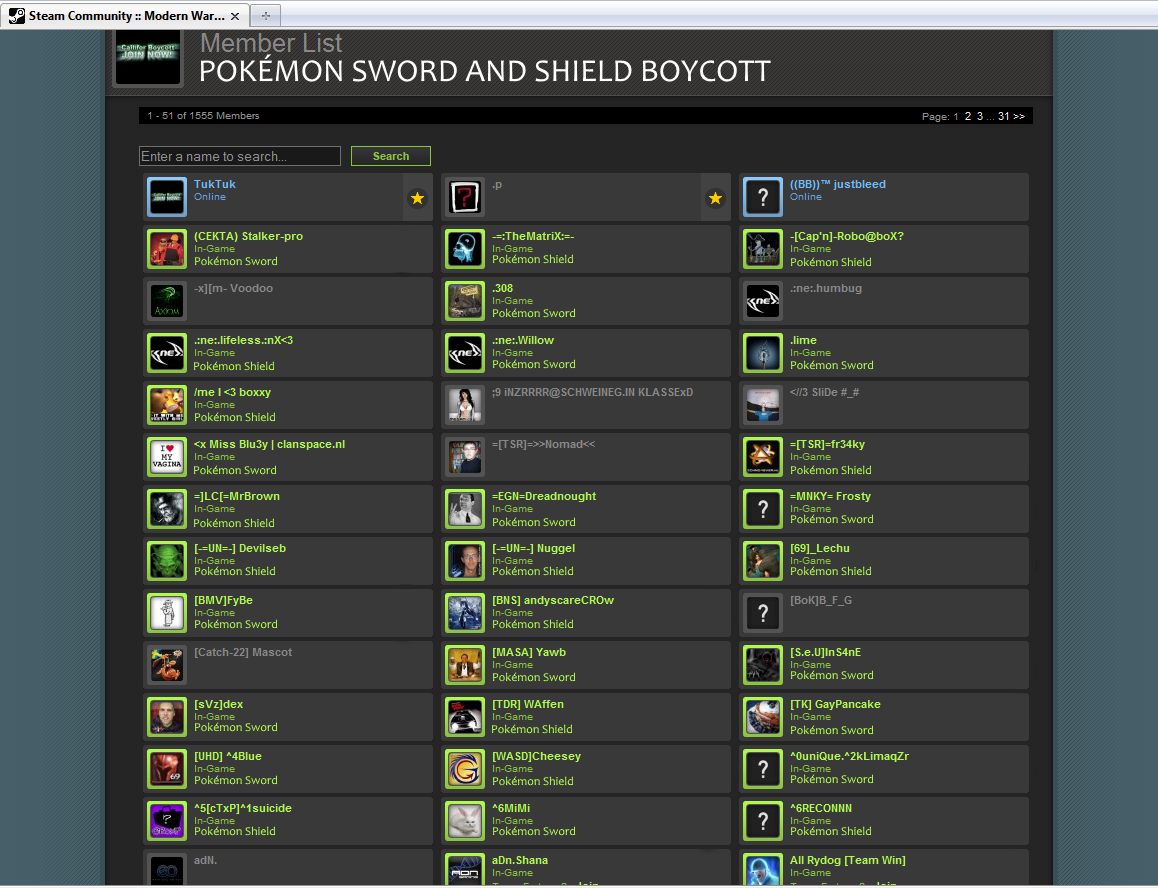
Task: Open =[TSR]=fr34ky avatar icon
Action: (763, 457)
